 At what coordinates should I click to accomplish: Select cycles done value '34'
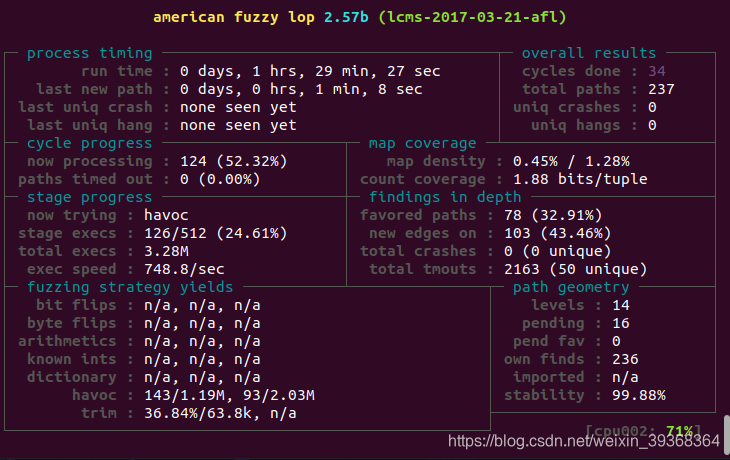click(657, 71)
